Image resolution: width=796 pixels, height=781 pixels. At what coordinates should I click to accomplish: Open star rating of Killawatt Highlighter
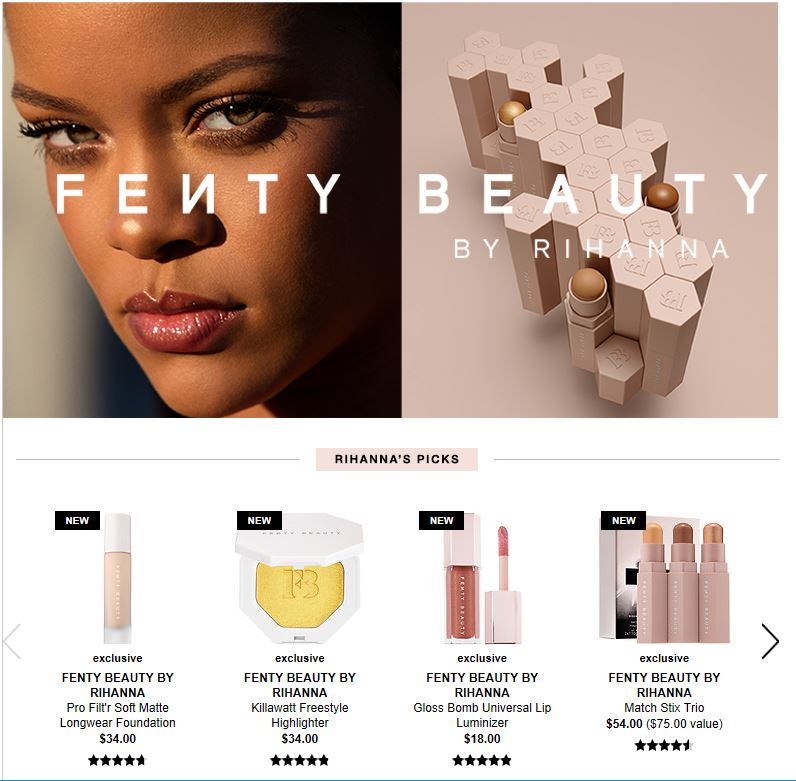(300, 760)
